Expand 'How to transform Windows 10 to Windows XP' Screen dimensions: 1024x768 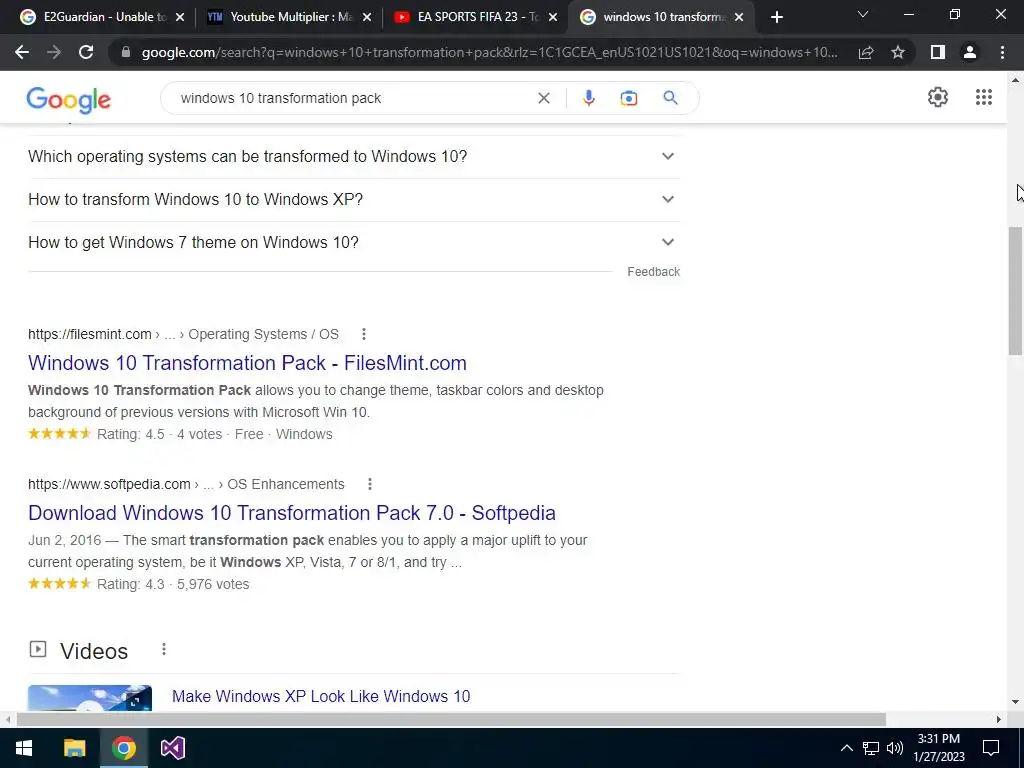click(353, 199)
